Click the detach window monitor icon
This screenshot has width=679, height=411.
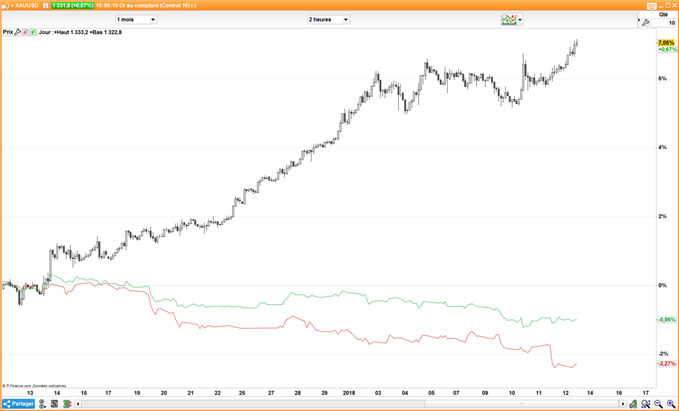(652, 6)
